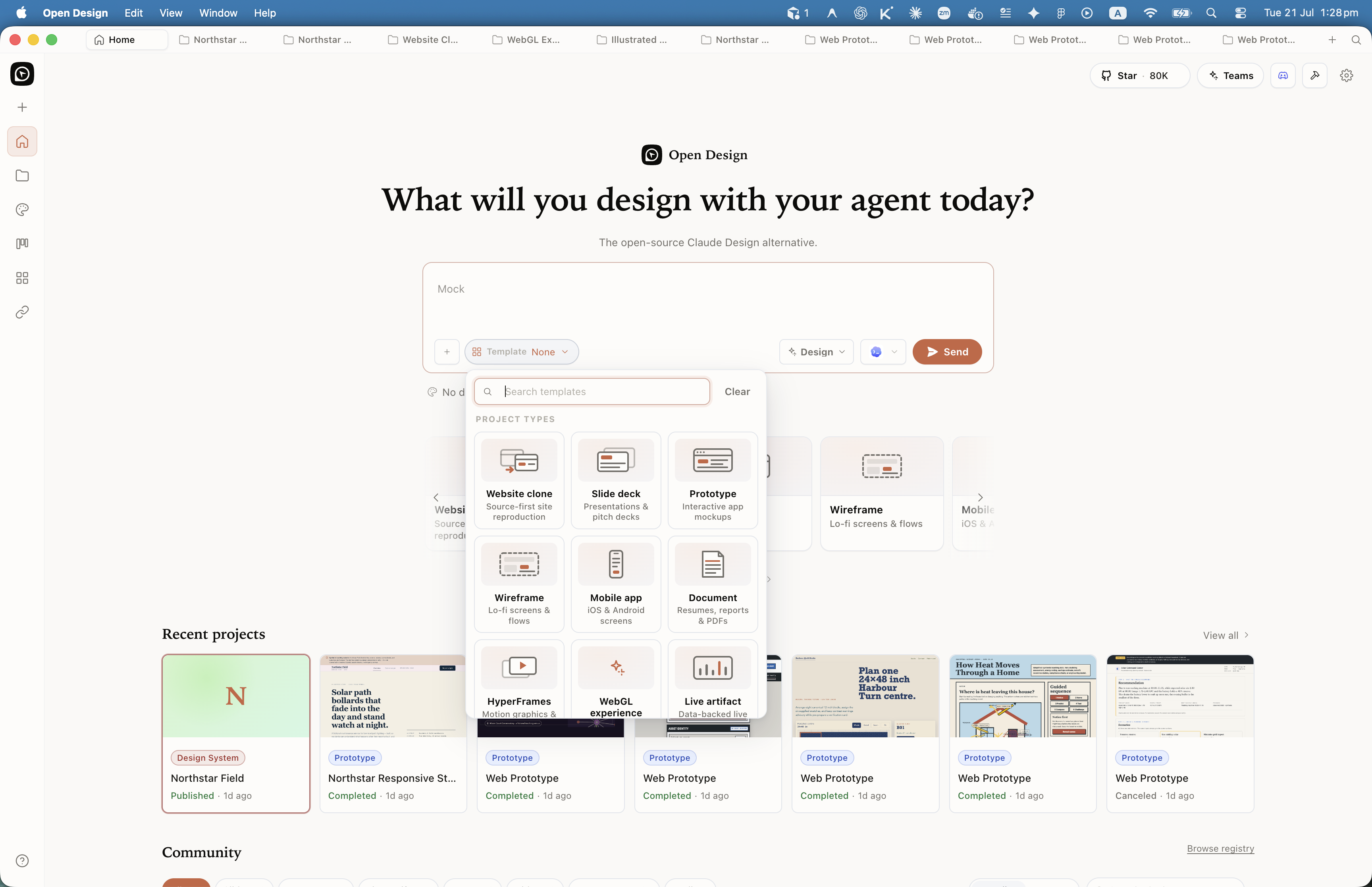This screenshot has width=1372, height=887.
Task: Open the Plan one Harbour Turn centre project
Action: (865, 734)
